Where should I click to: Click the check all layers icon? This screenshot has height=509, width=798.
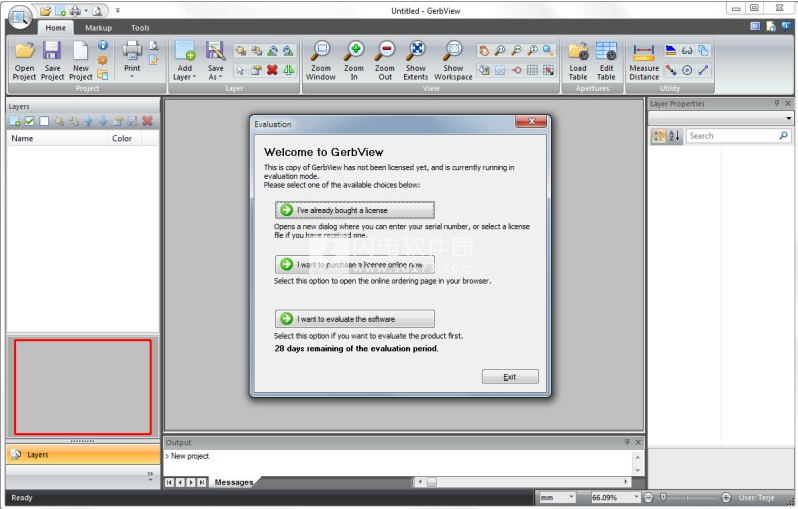(x=30, y=121)
